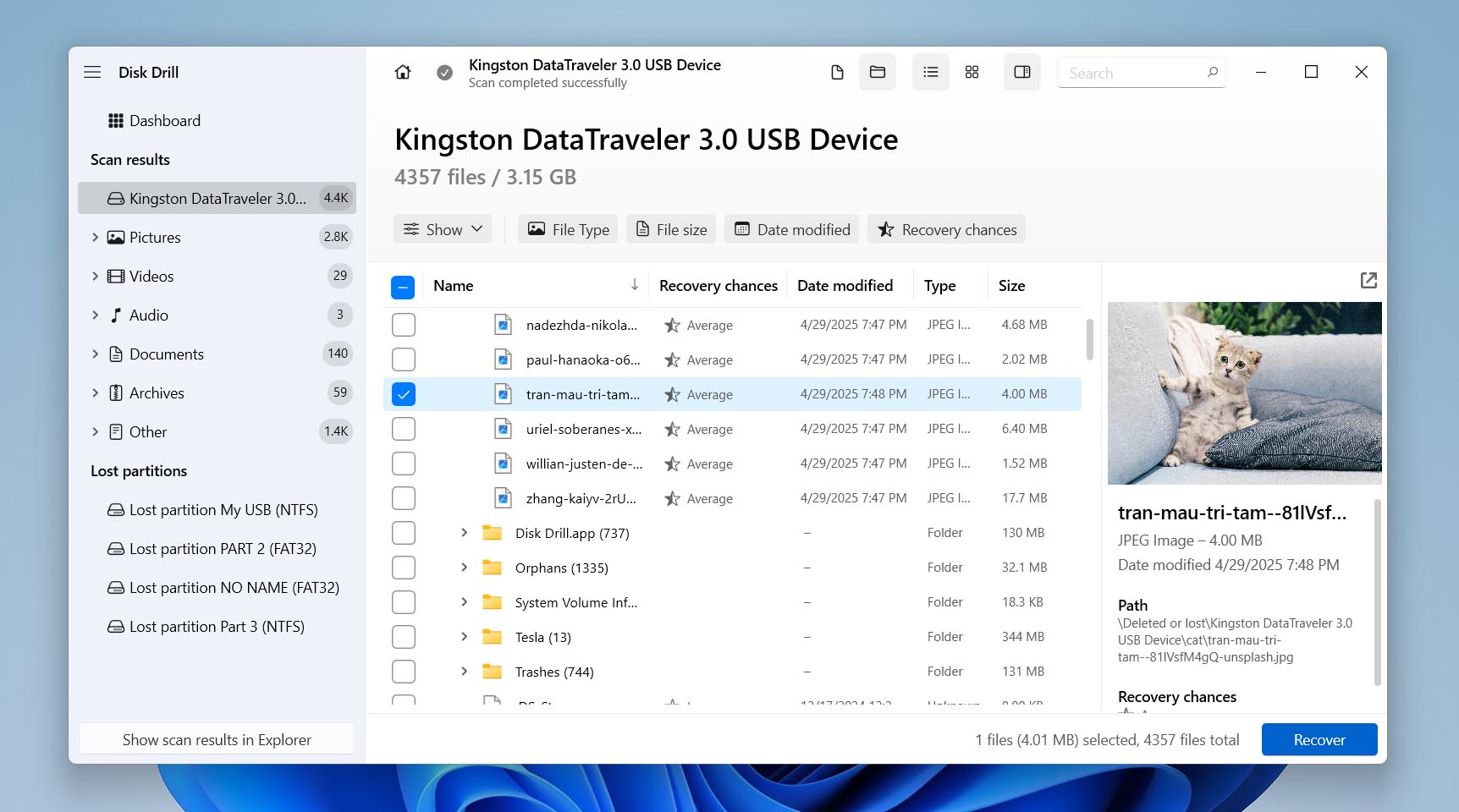Click the folder icon for Trashes (744)
The width and height of the screenshot is (1459, 812).
point(492,672)
